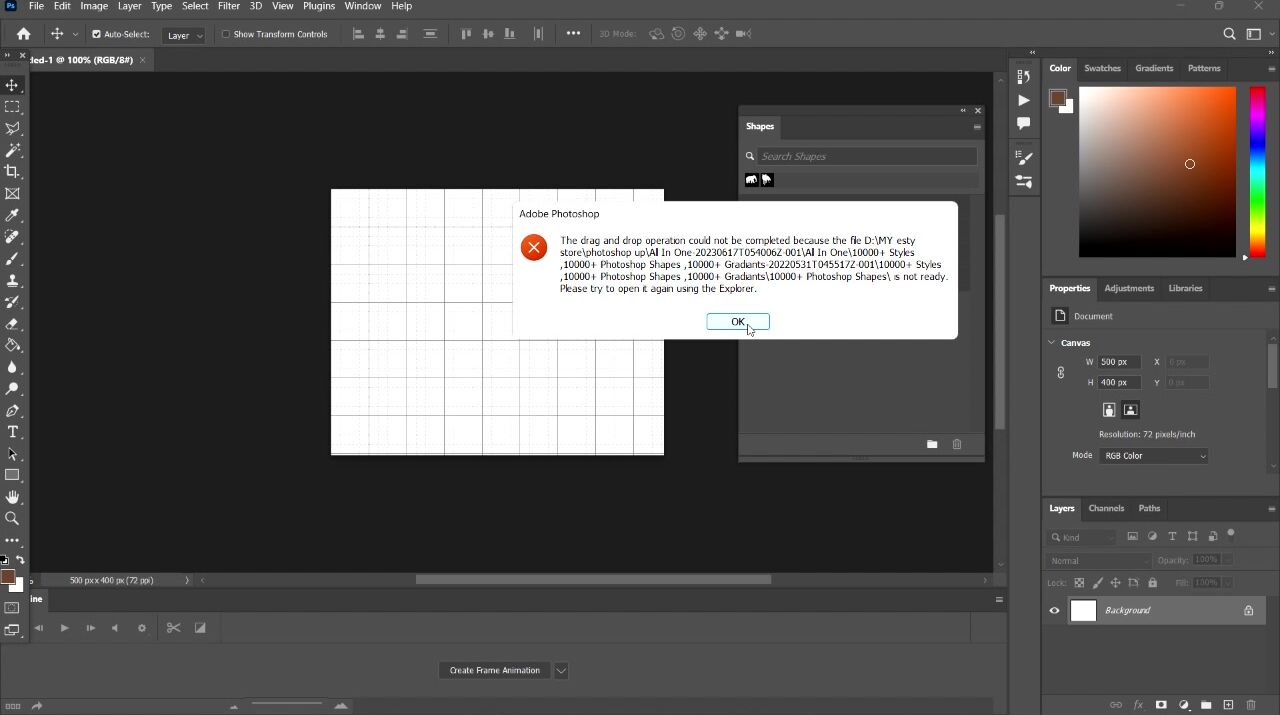Click OK in the error dialog
Viewport: 1280px width, 715px height.
738,321
